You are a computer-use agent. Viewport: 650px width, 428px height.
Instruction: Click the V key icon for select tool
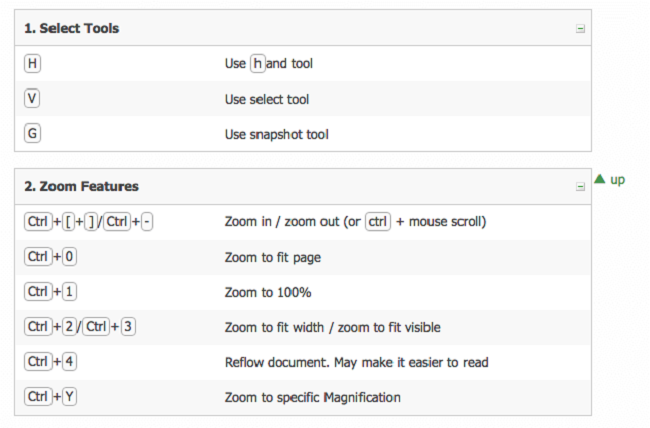pos(32,99)
